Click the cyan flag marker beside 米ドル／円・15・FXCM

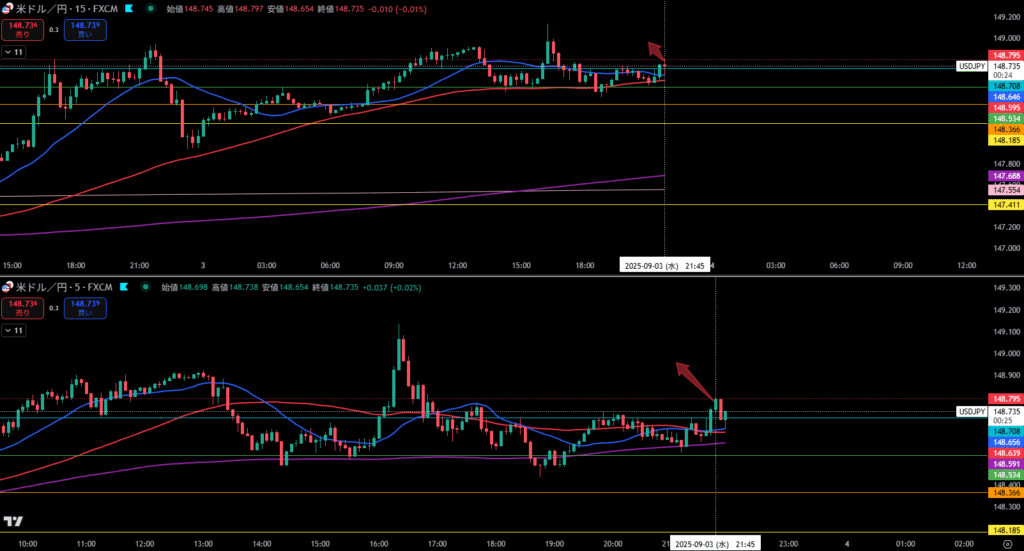129,9
